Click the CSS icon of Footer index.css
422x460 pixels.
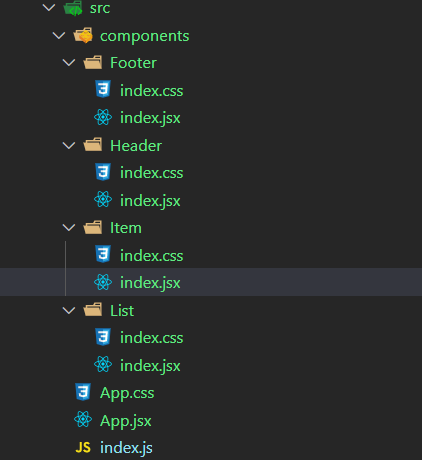tap(103, 89)
